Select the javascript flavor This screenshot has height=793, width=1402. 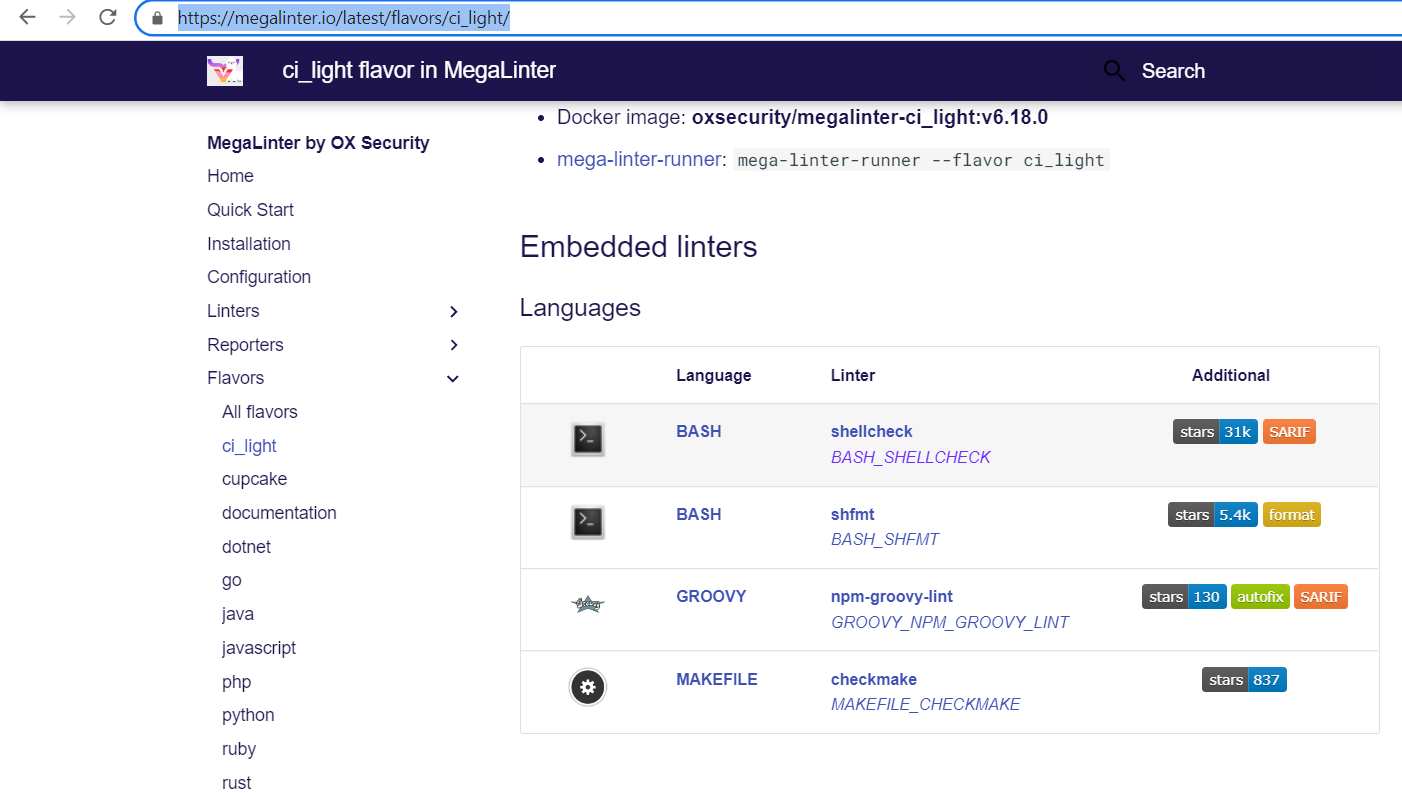(259, 648)
